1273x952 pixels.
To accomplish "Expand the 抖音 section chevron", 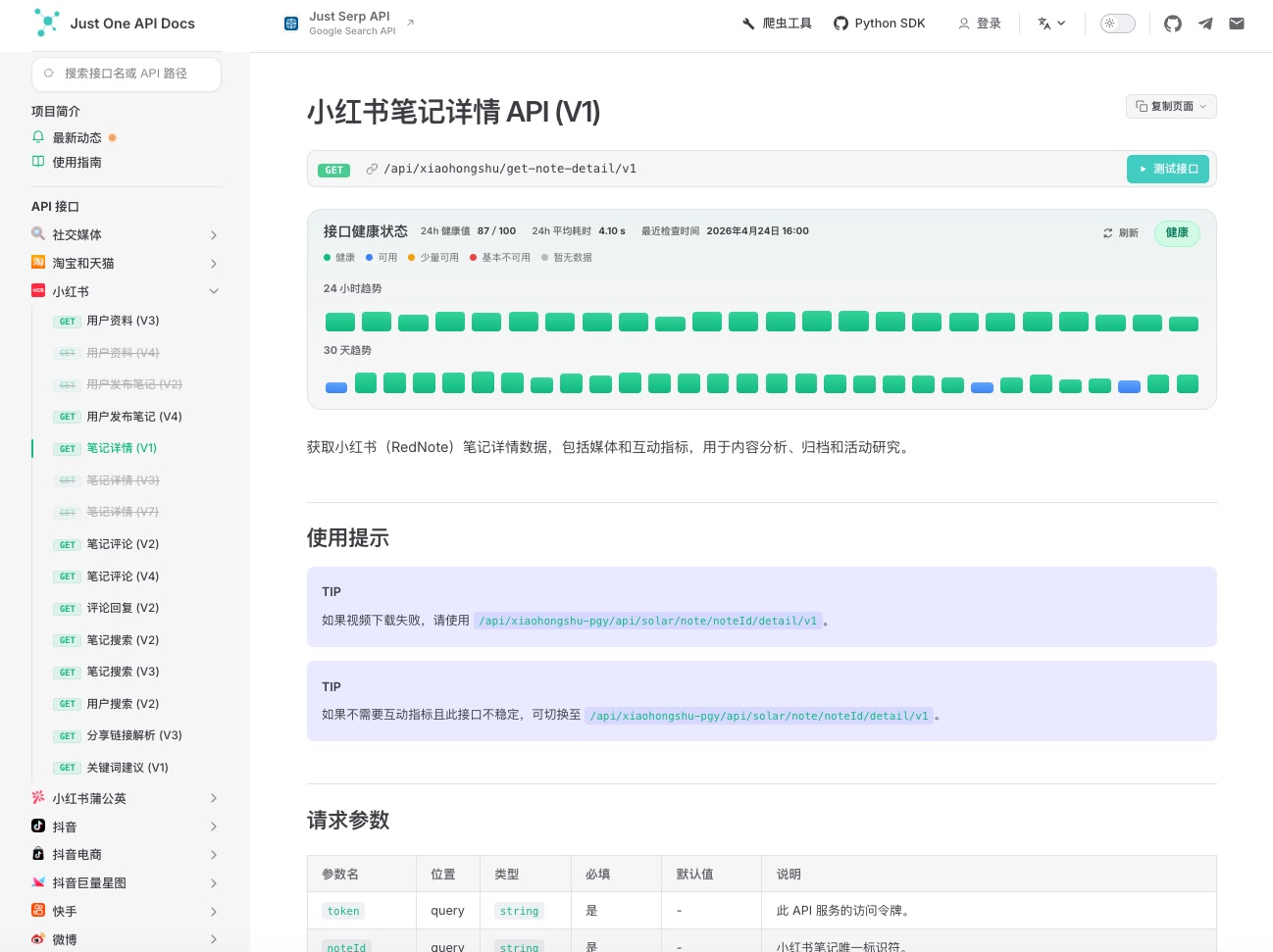I will point(214,827).
